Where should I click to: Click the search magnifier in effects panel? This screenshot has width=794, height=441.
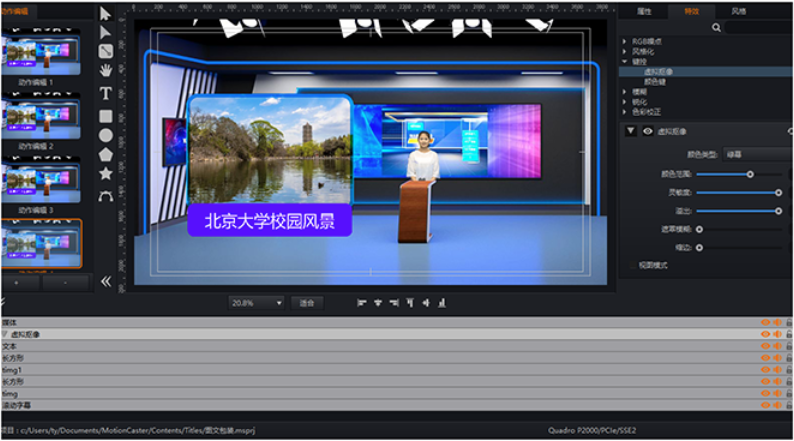[x=716, y=28]
